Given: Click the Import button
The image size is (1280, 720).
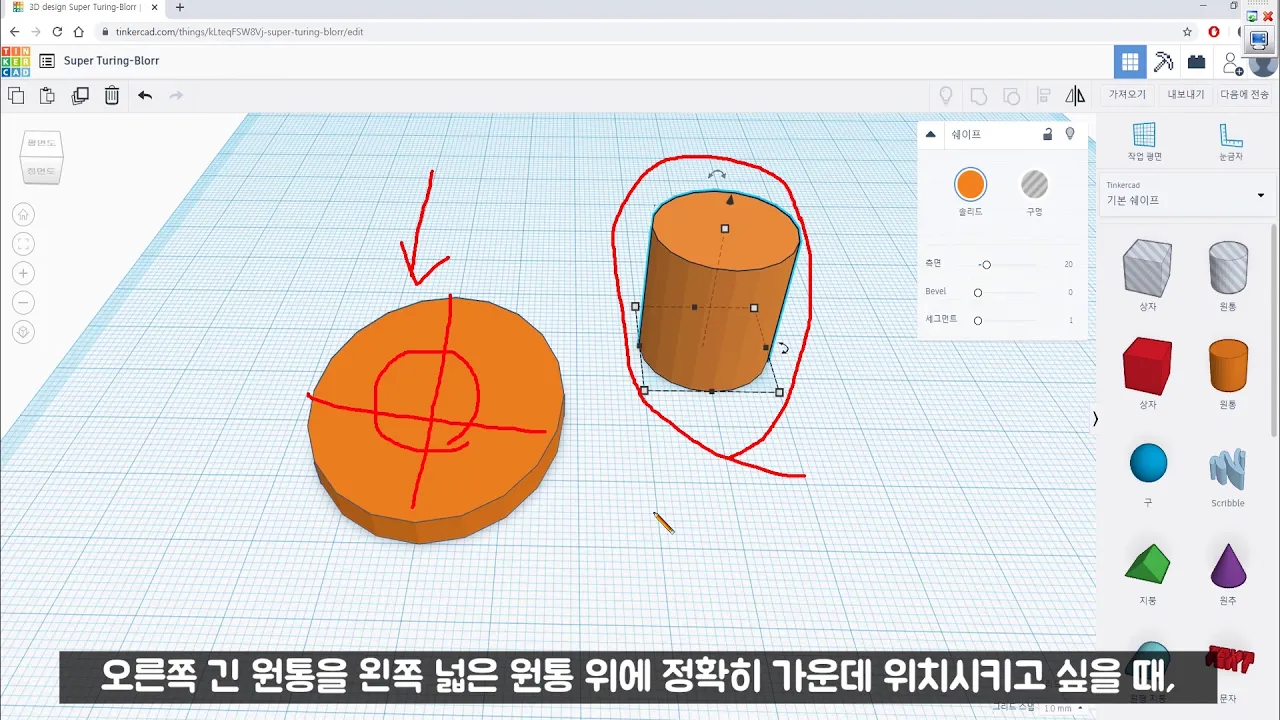Looking at the screenshot, I should tap(1128, 95).
